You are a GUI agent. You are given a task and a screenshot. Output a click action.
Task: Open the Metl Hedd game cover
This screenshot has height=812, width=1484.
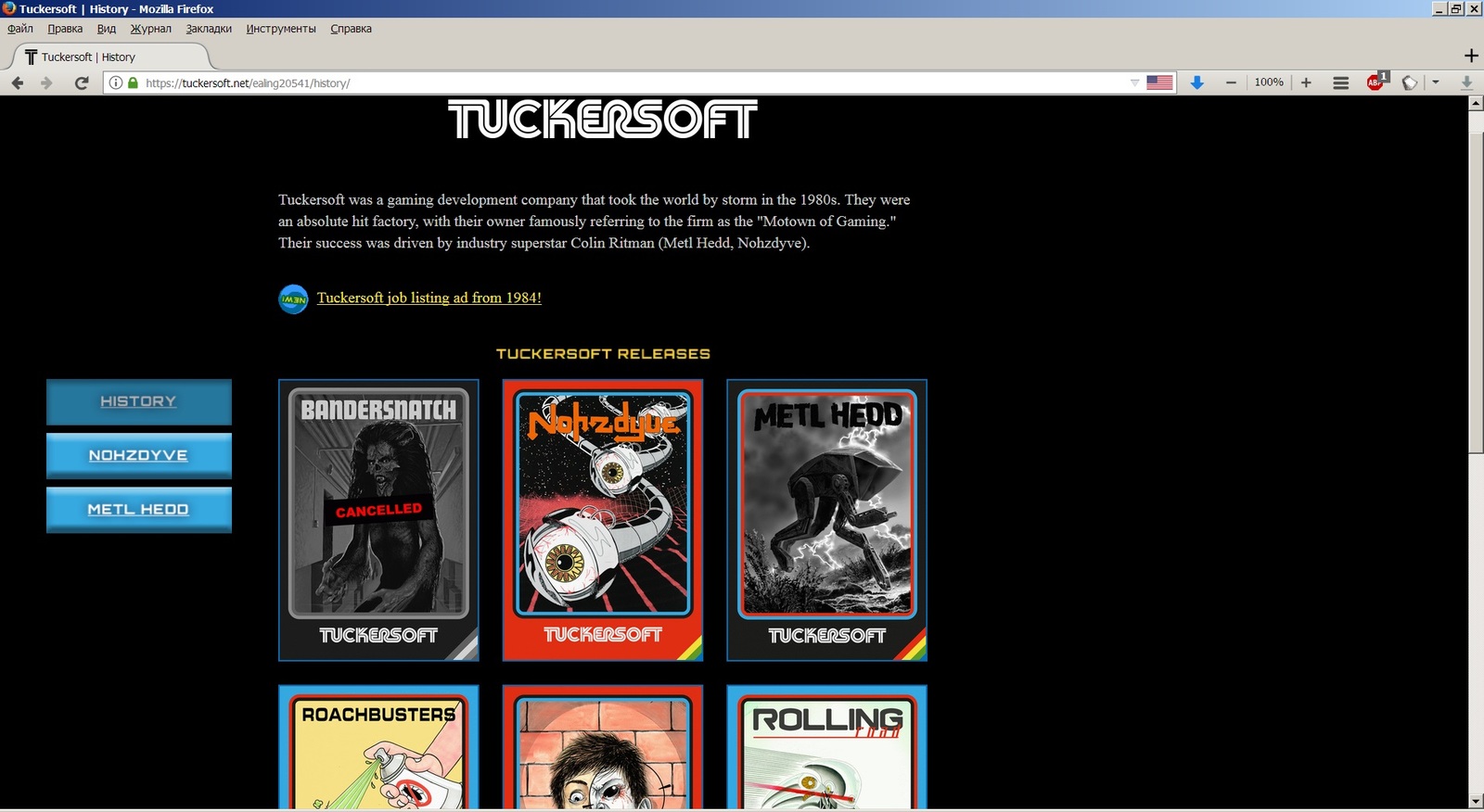tap(827, 520)
